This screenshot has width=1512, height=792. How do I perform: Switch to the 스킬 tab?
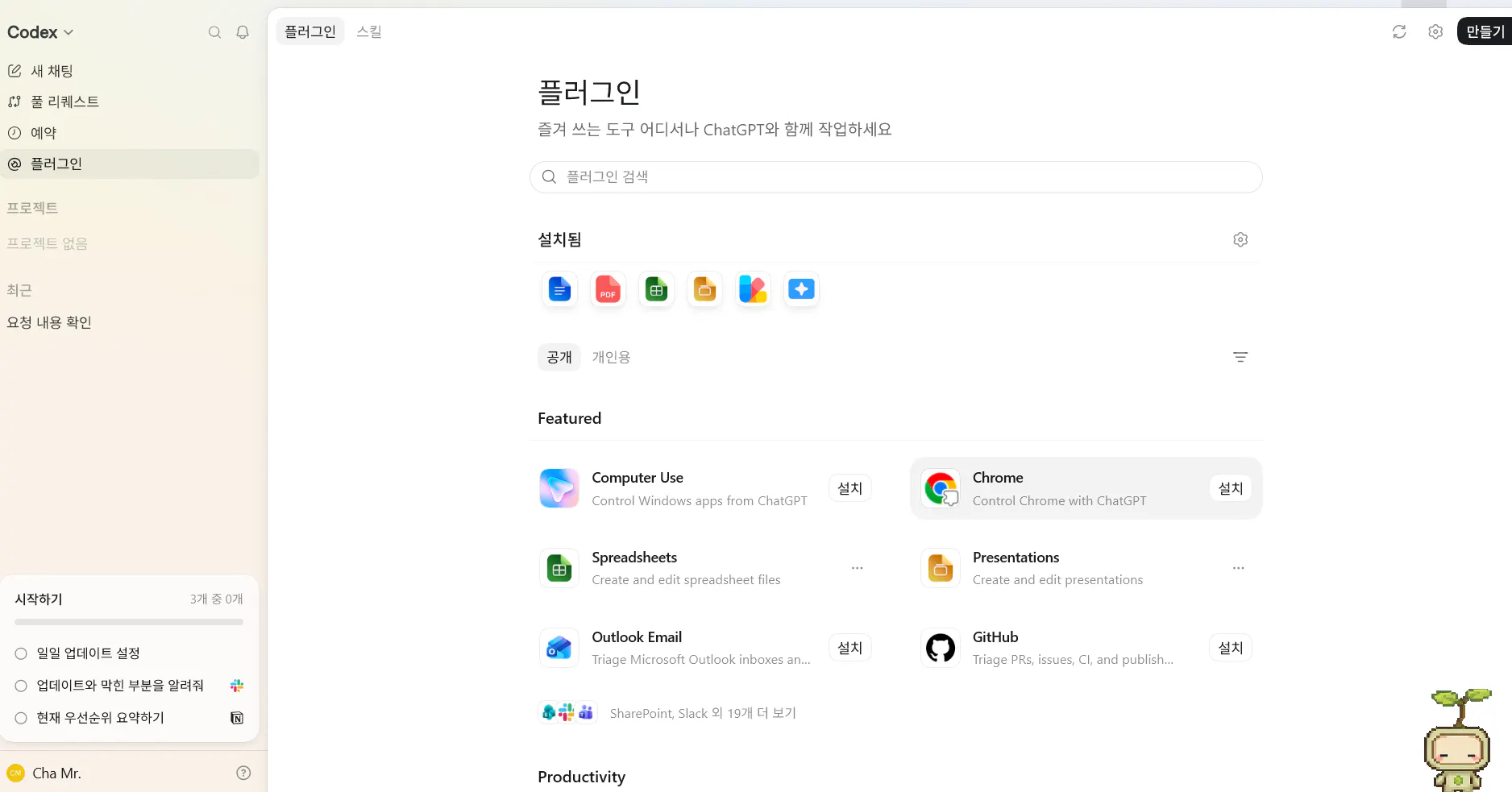[x=369, y=31]
